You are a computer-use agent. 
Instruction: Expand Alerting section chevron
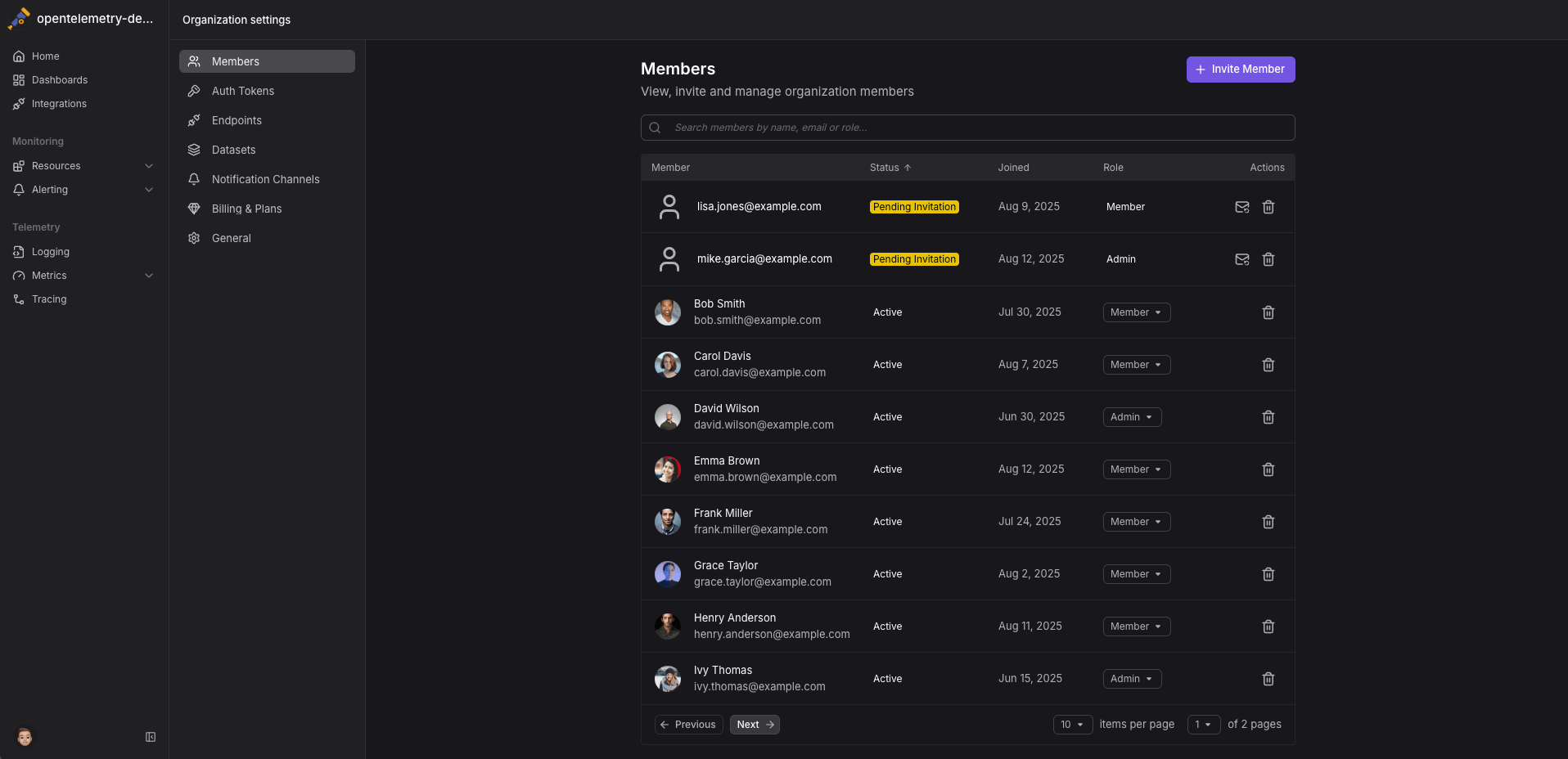(x=149, y=190)
